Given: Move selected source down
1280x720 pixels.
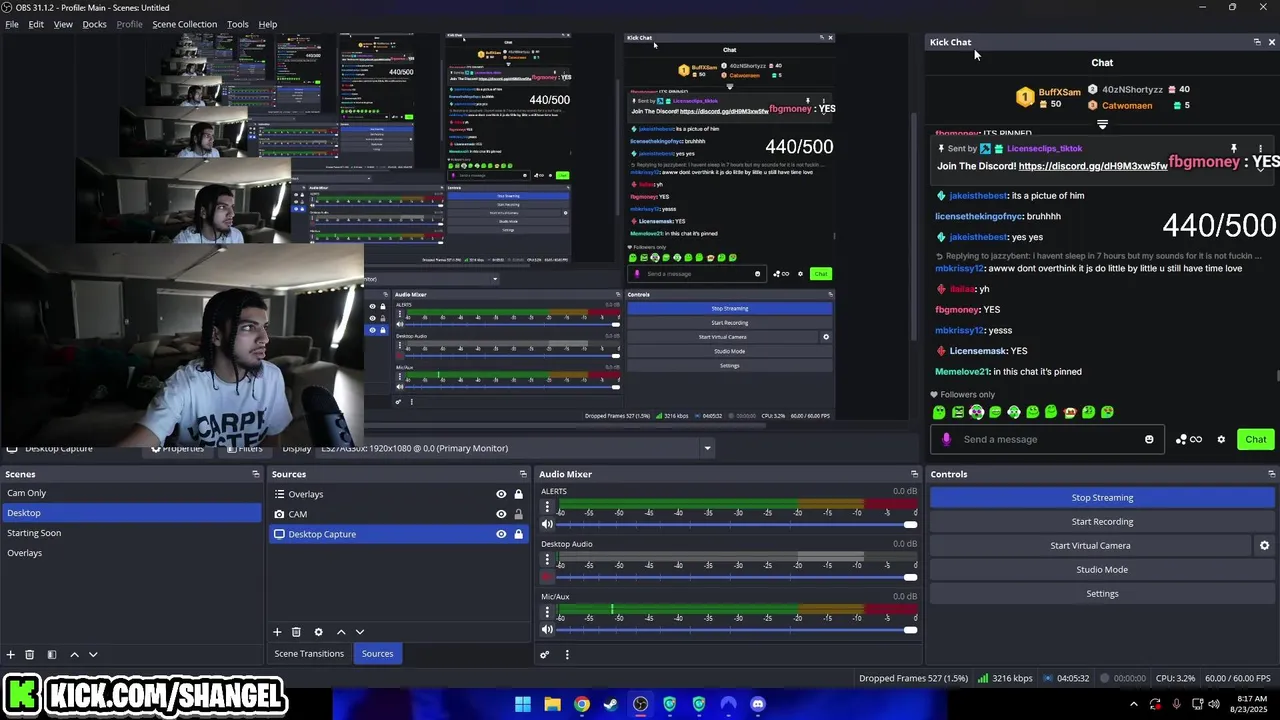Looking at the screenshot, I should [360, 632].
